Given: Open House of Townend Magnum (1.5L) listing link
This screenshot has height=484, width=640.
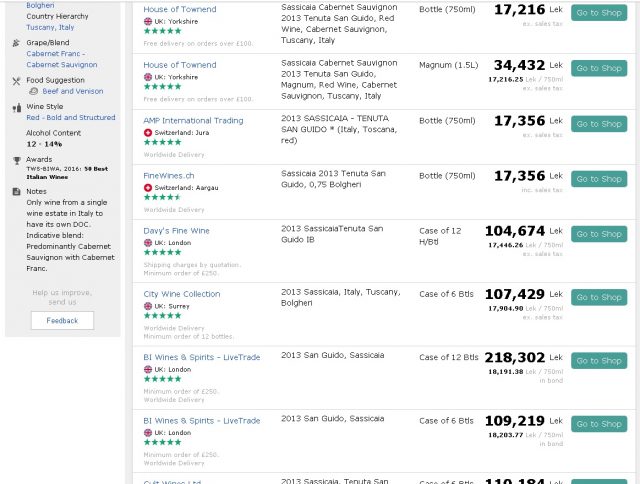Looking at the screenshot, I should coord(180,65).
